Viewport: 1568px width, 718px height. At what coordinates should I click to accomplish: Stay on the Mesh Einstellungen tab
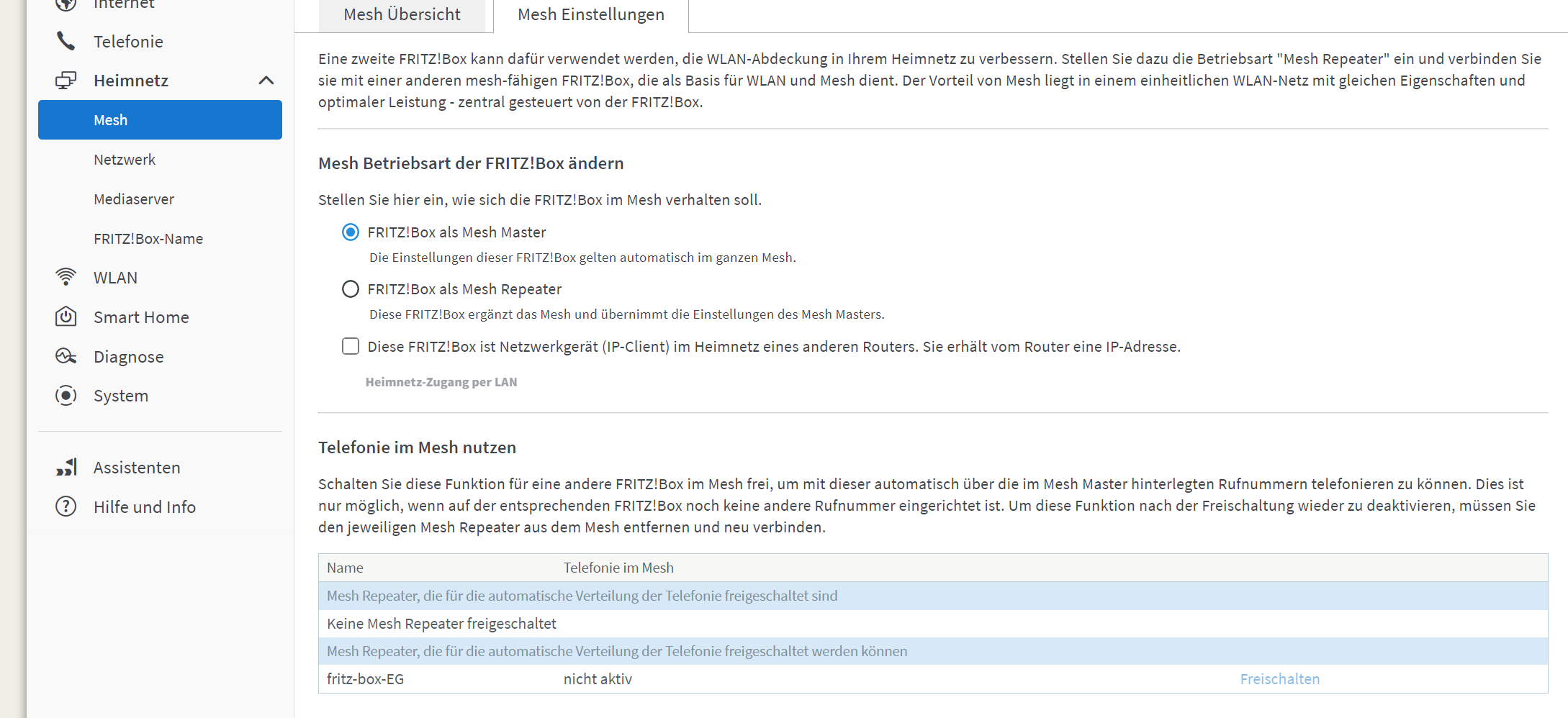(590, 14)
